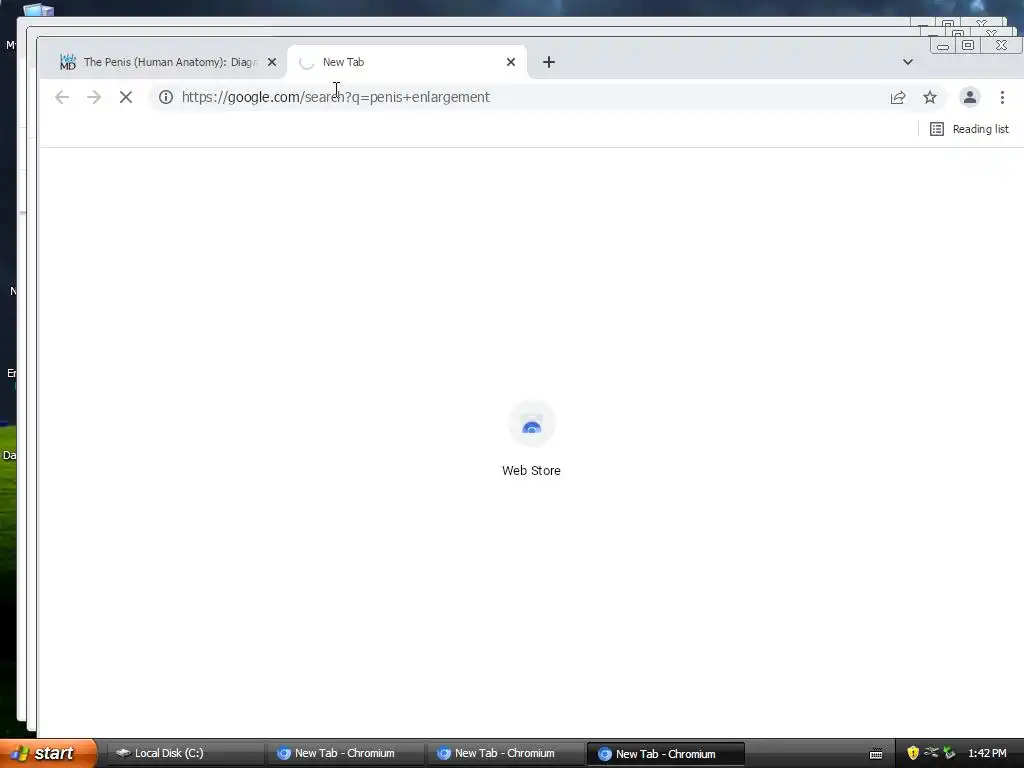Stop loading the page

[x=126, y=97]
